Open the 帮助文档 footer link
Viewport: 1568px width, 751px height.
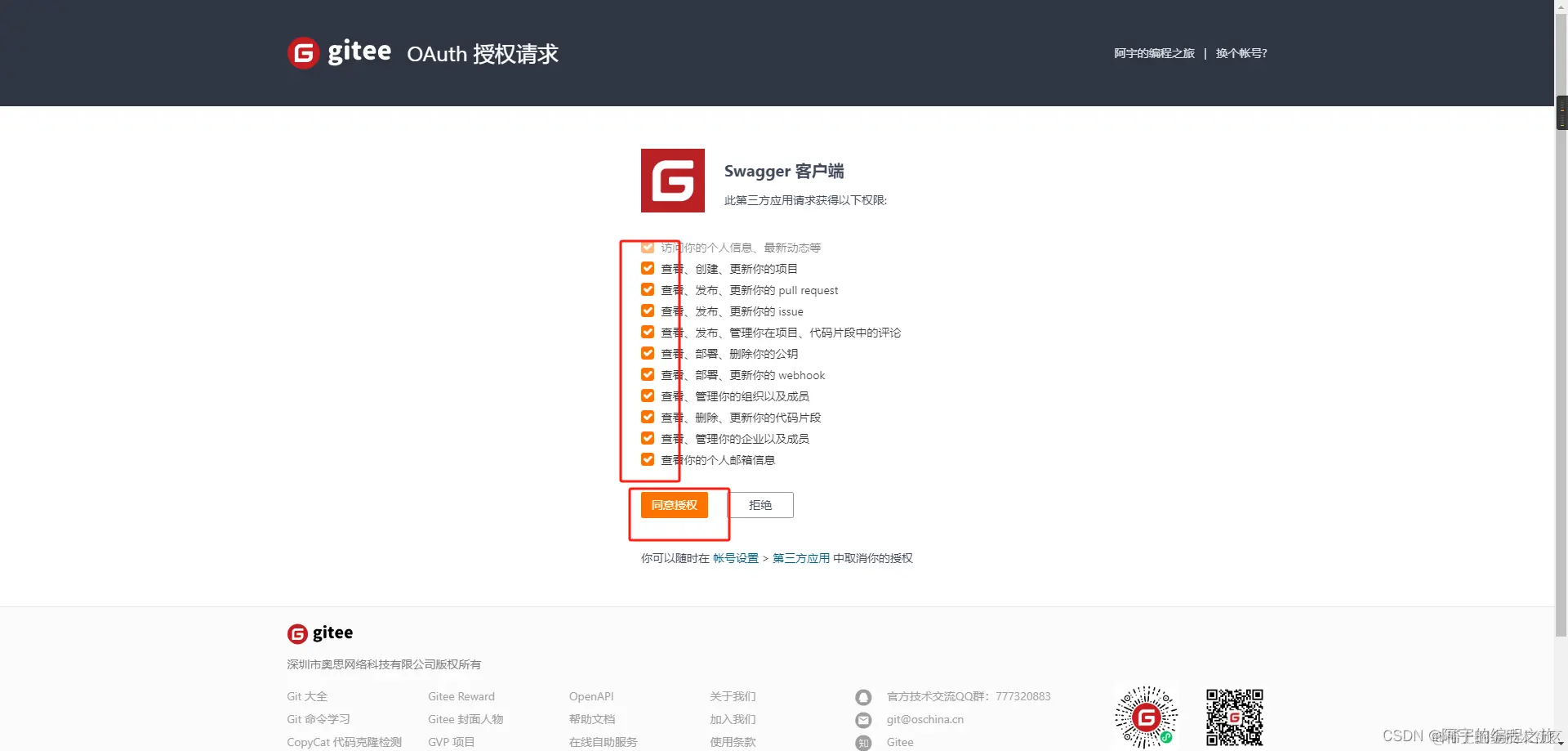pos(592,719)
